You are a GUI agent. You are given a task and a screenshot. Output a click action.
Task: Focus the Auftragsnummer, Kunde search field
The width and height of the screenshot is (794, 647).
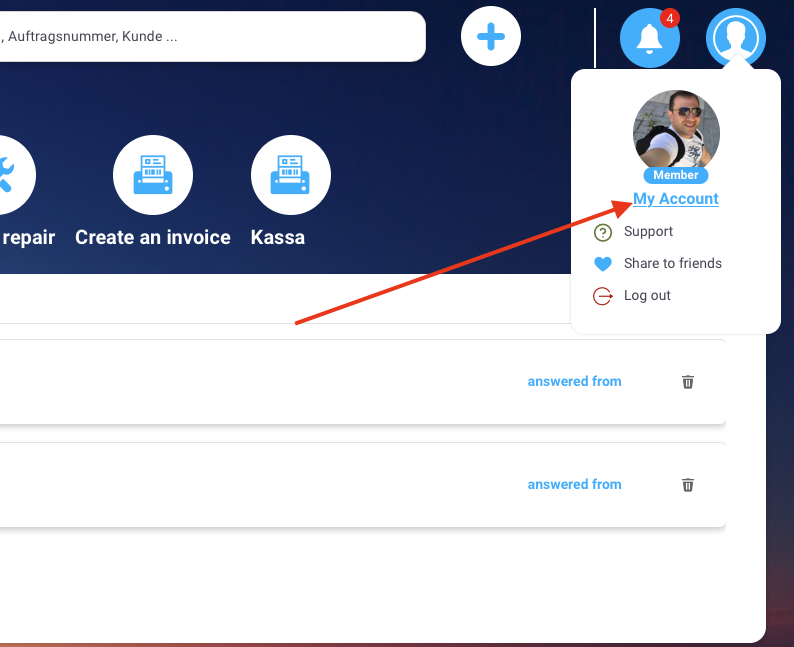(x=210, y=37)
